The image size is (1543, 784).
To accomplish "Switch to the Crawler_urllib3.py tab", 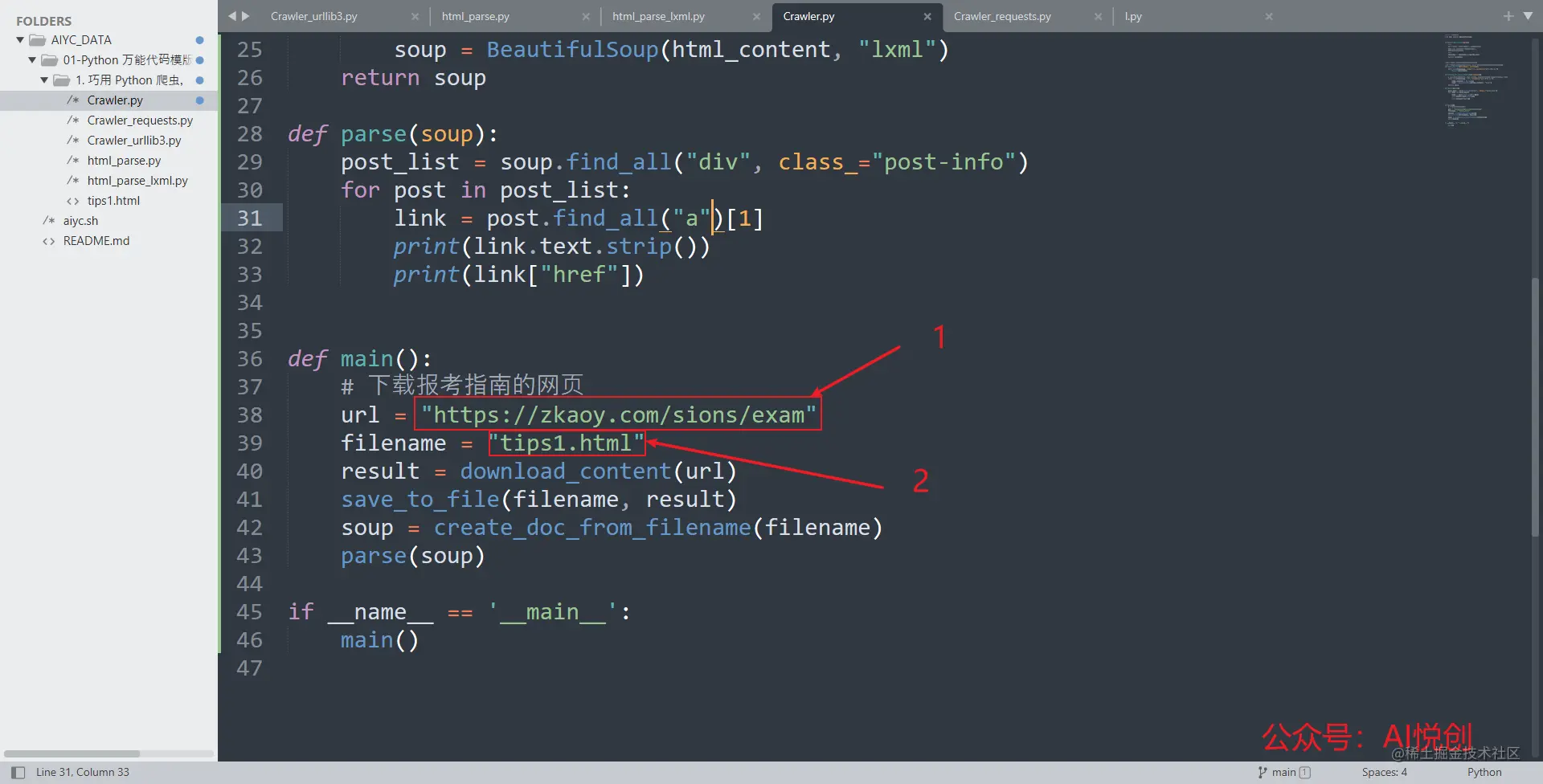I will [x=314, y=16].
